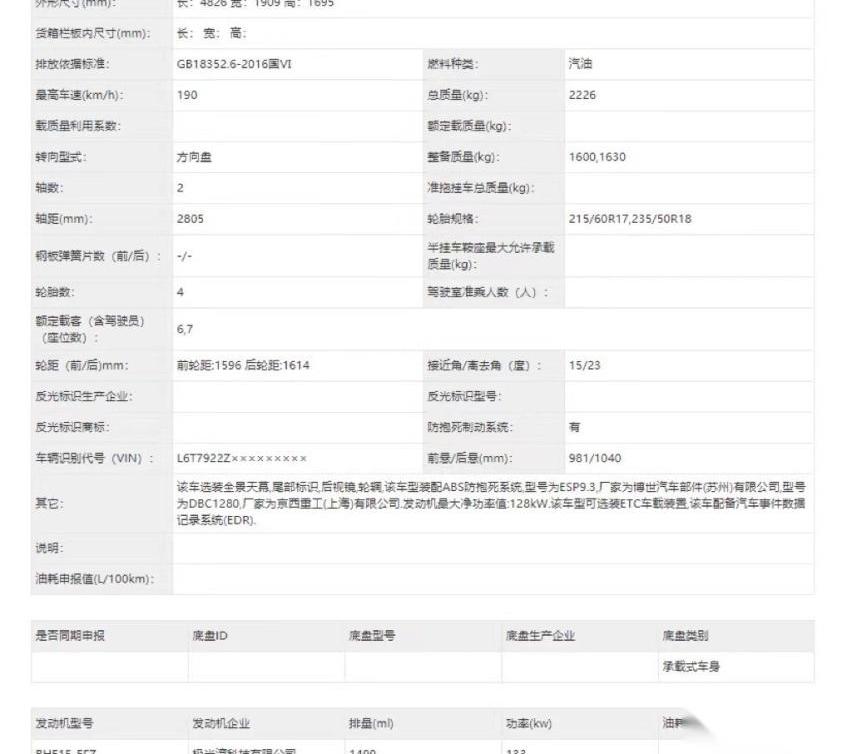This screenshot has width=852, height=754.
Task: Click the column header 排量(ml)
Action: pos(371,724)
